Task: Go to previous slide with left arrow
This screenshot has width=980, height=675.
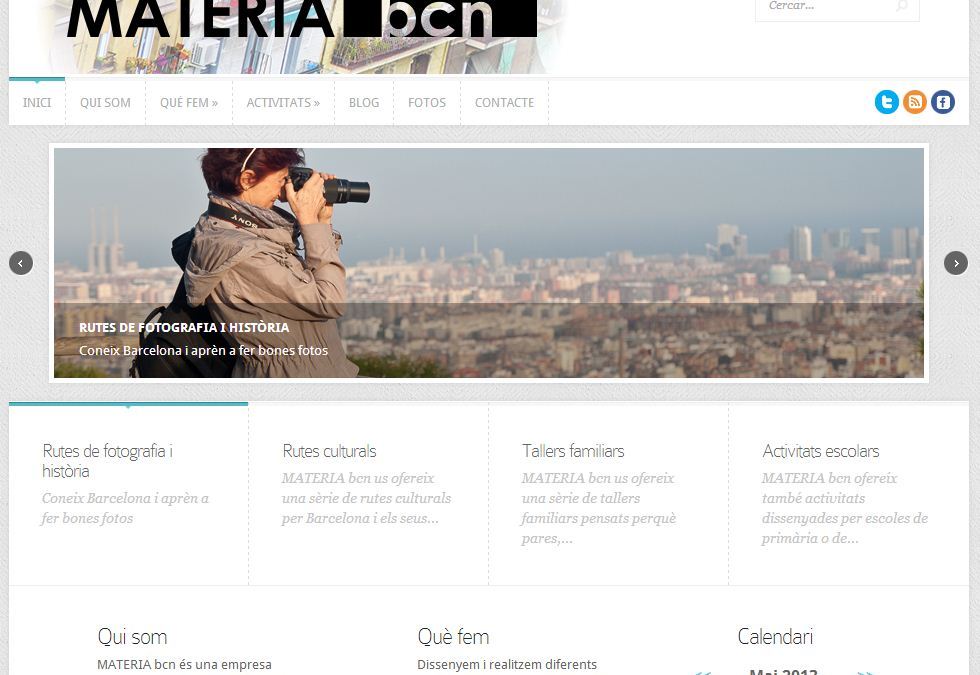Action: 21,263
